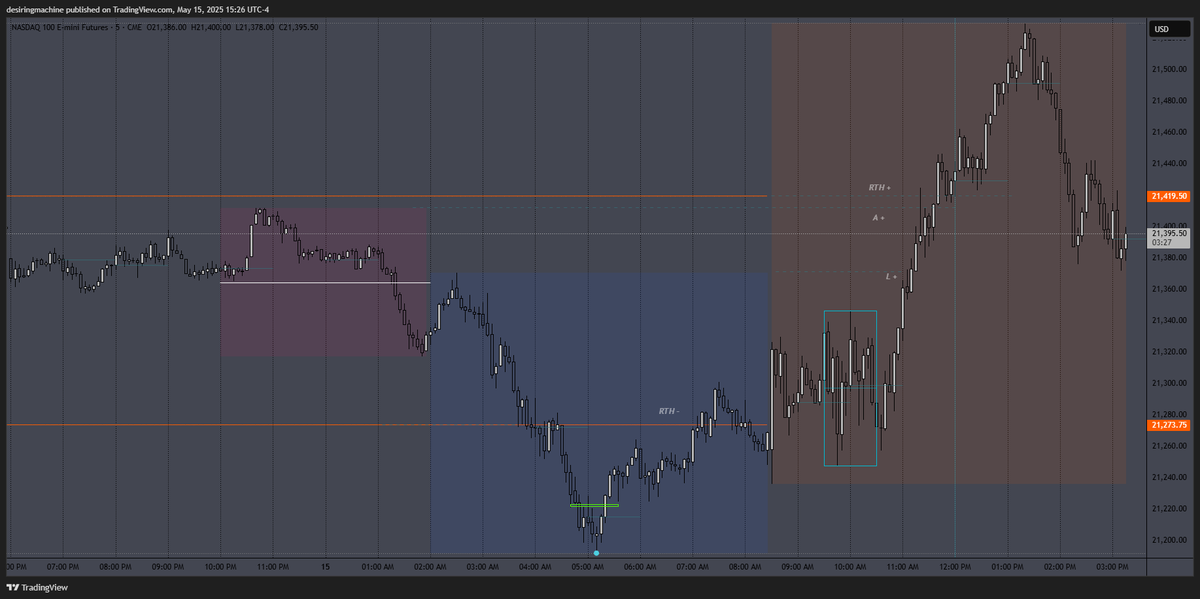Image resolution: width=1200 pixels, height=599 pixels.
Task: Click the orange 21,273.75 price label
Action: click(x=1169, y=425)
